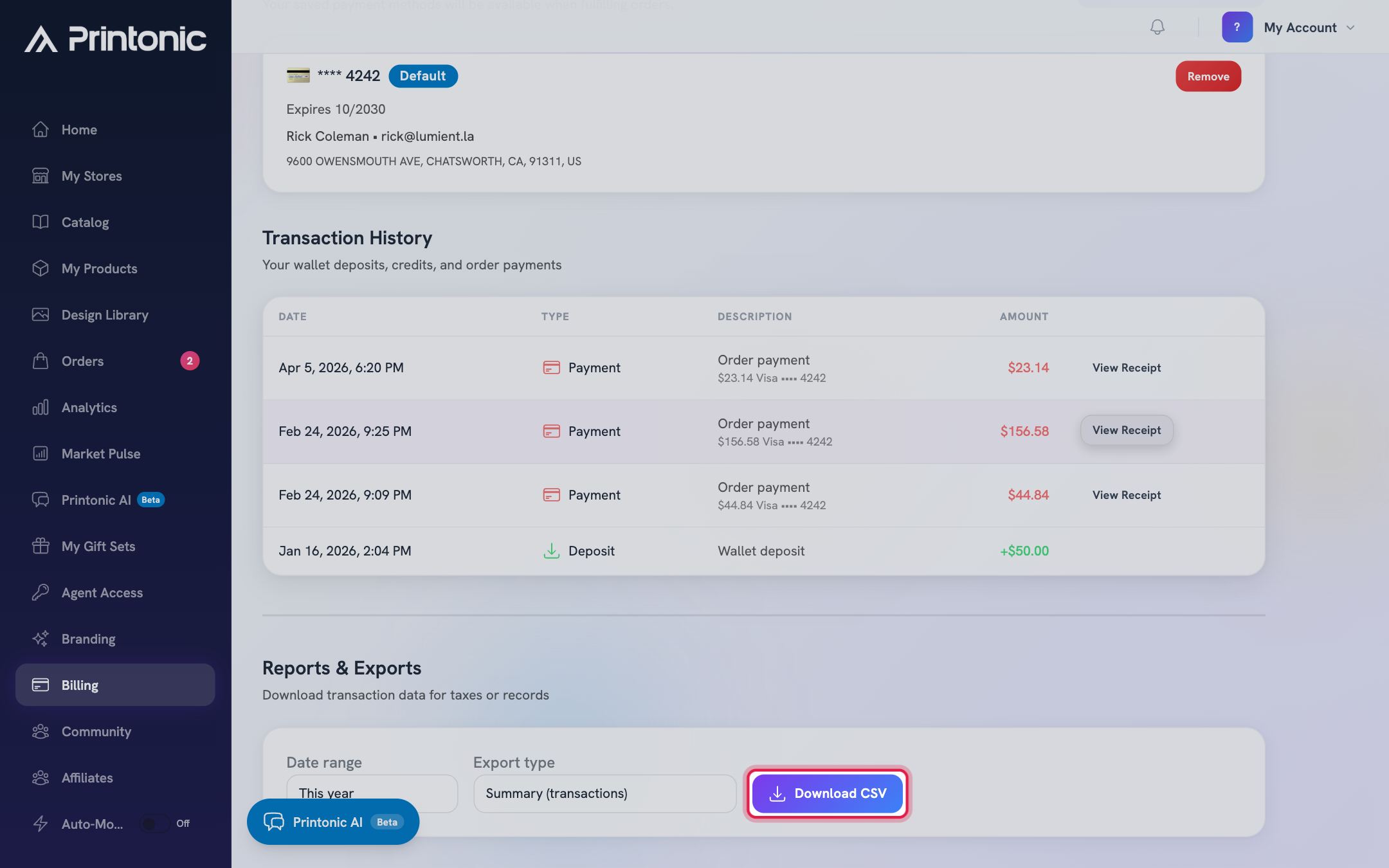The height and width of the screenshot is (868, 1389).
Task: Open Design Library
Action: (x=115, y=314)
